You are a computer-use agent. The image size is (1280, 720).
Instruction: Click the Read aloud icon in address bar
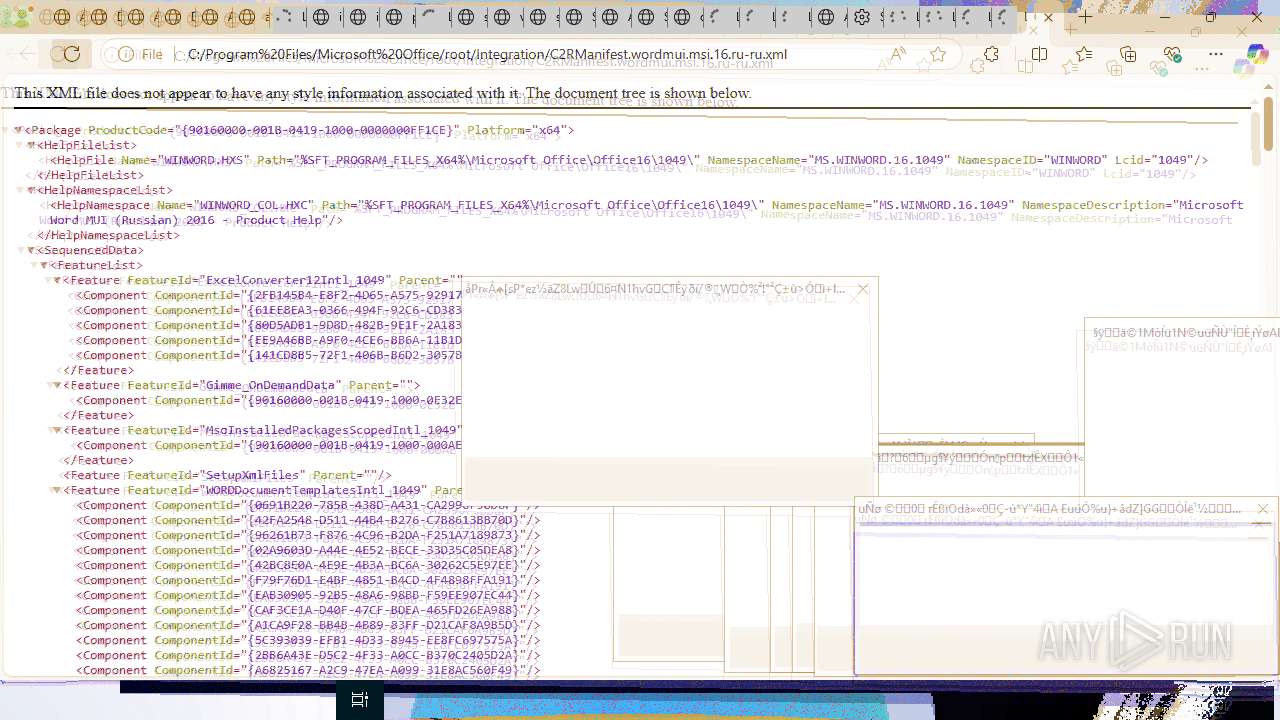tap(898, 54)
